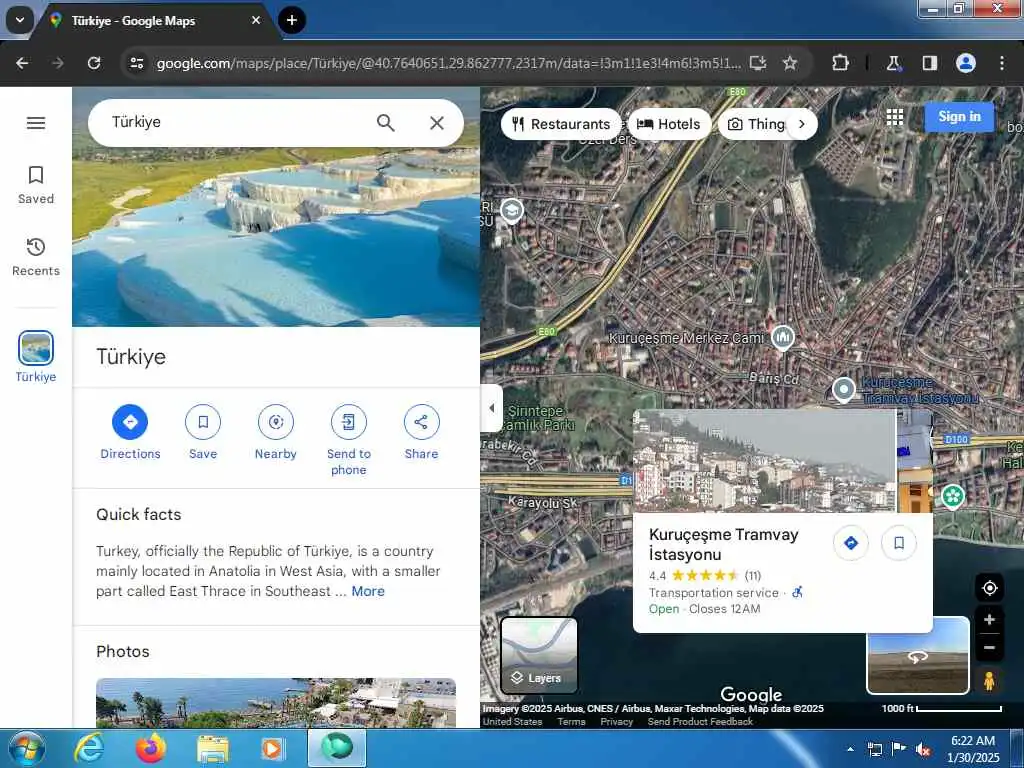Launch Firefox from taskbar
Image resolution: width=1024 pixels, height=768 pixels.
(x=151, y=748)
